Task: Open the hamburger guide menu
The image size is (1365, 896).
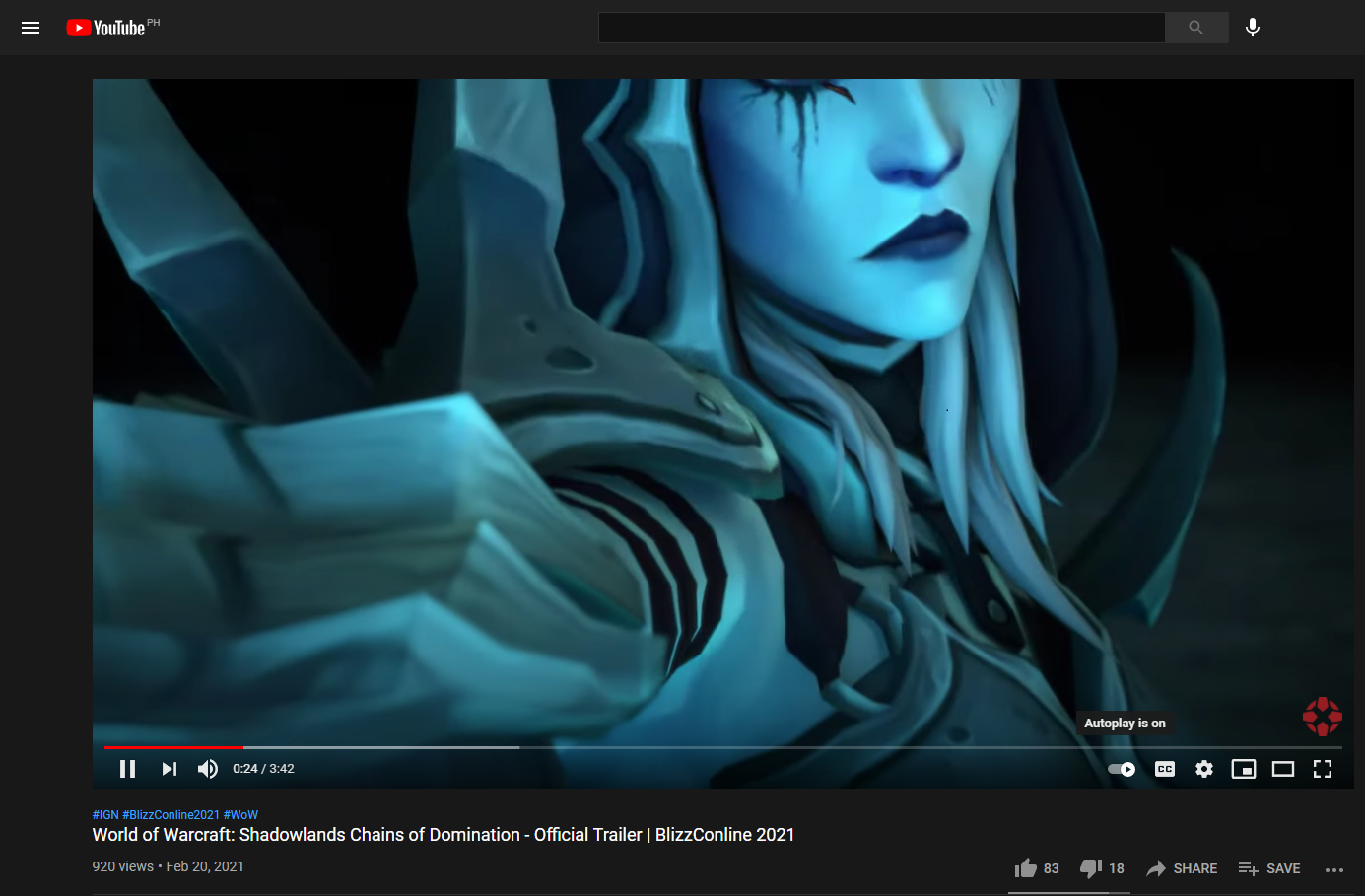Action: 31,28
